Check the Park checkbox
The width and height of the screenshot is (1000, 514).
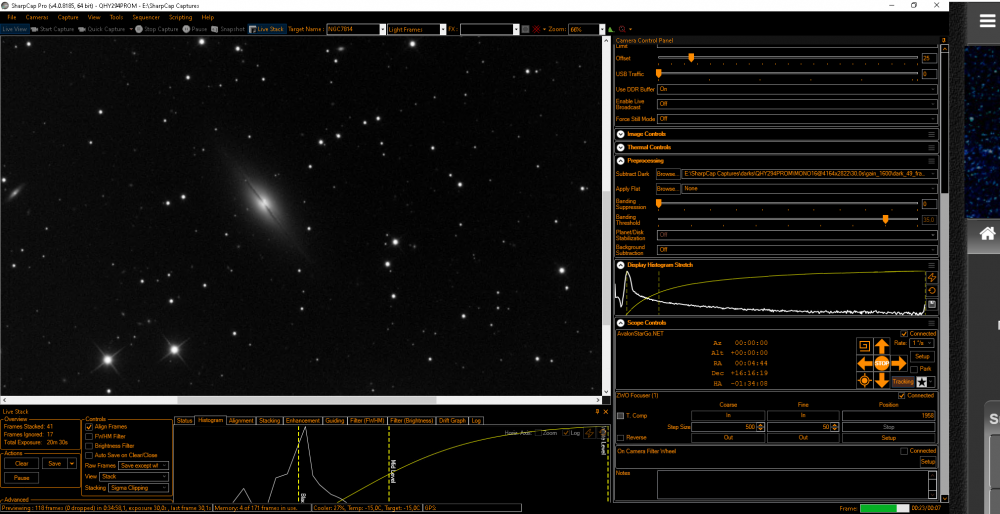point(914,369)
